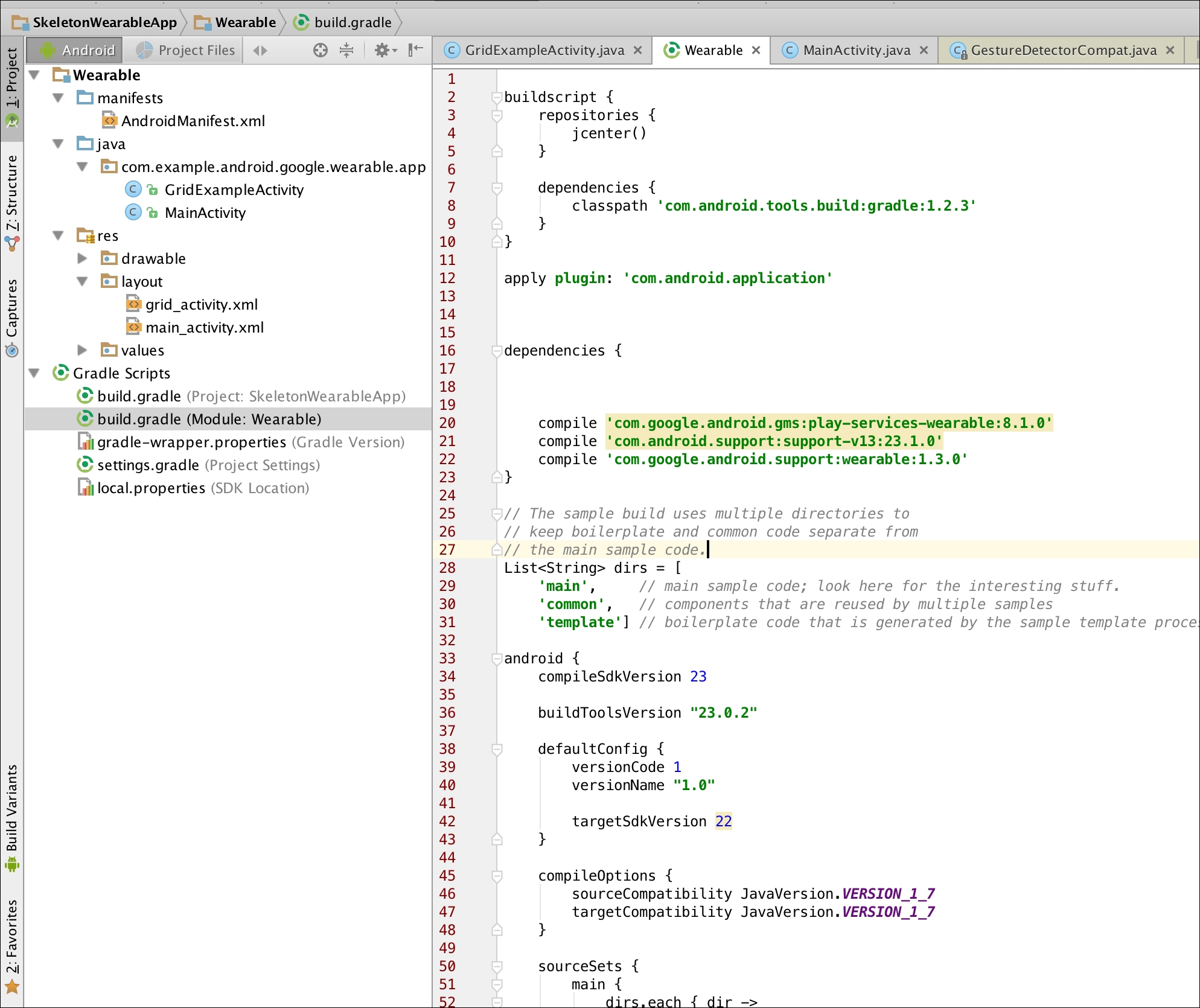Fold the android block at line 33
This screenshot has width=1200, height=1008.
pyautogui.click(x=497, y=659)
